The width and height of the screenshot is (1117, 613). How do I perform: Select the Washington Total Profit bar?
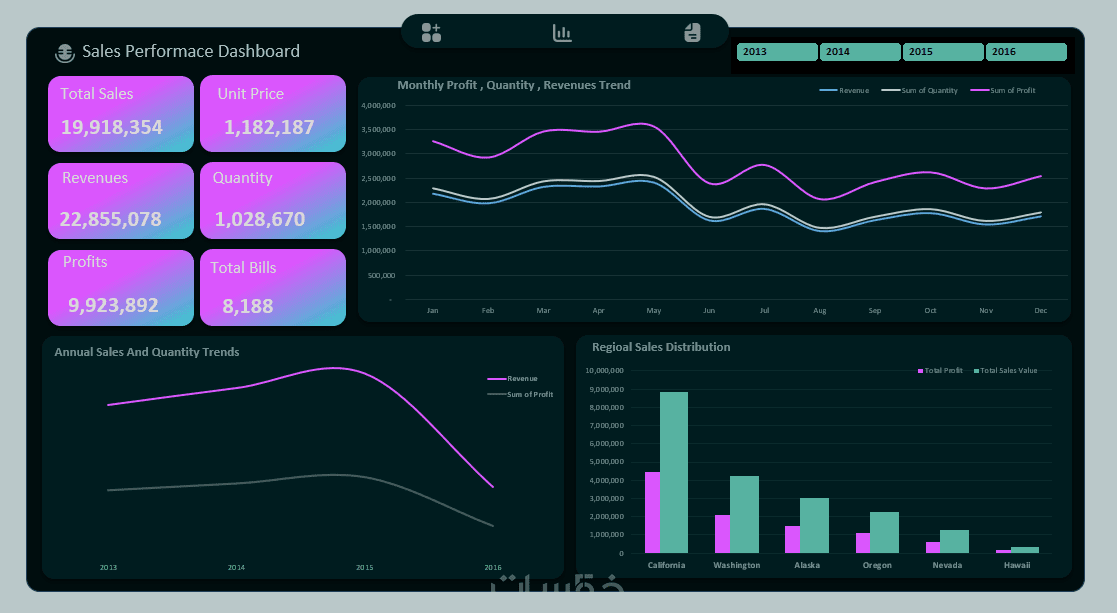coord(722,534)
